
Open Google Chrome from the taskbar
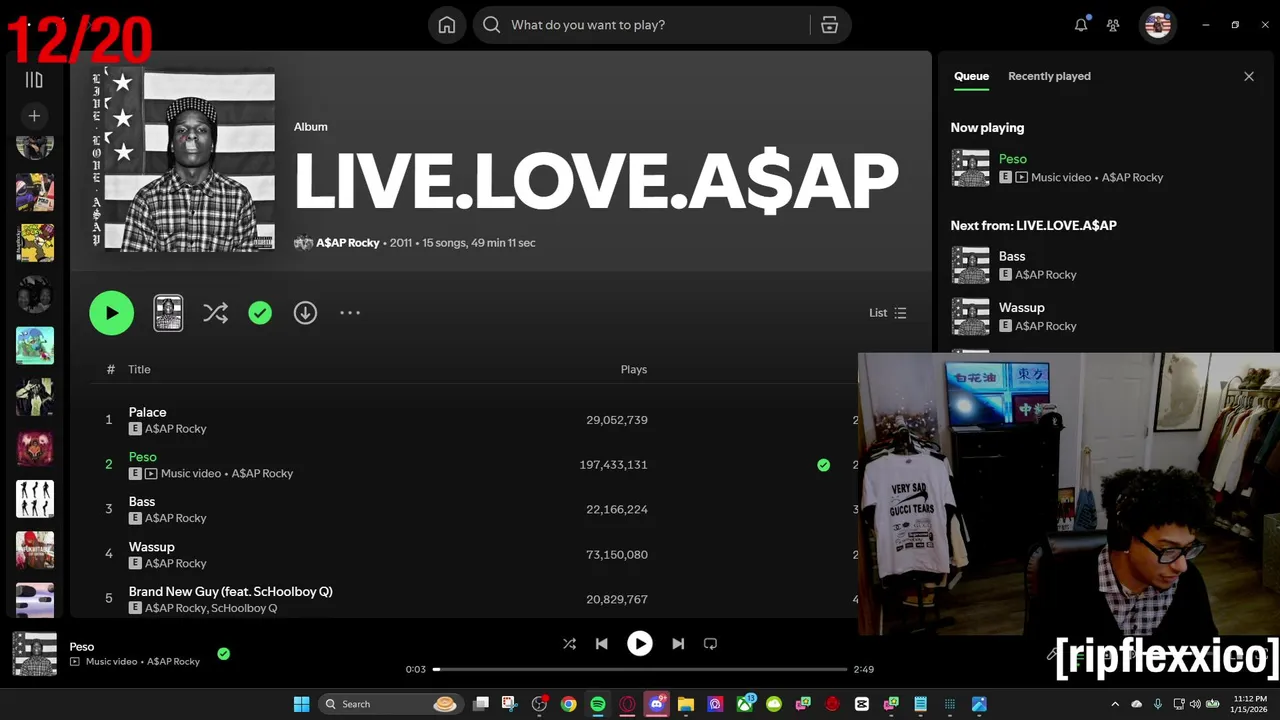(x=568, y=704)
